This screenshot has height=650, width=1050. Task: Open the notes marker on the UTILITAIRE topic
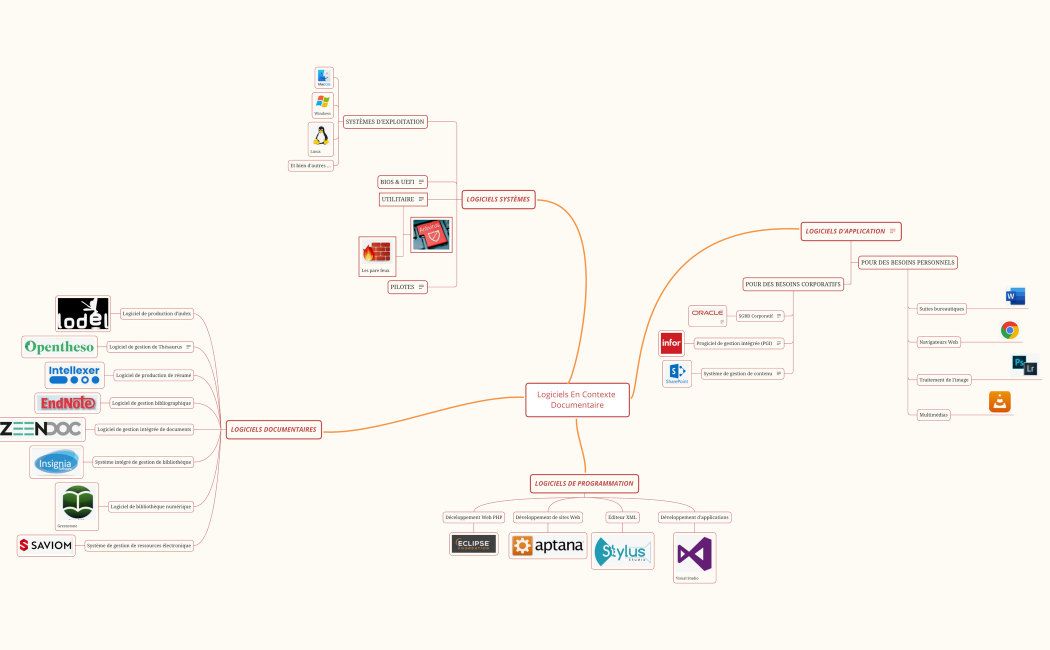click(421, 199)
